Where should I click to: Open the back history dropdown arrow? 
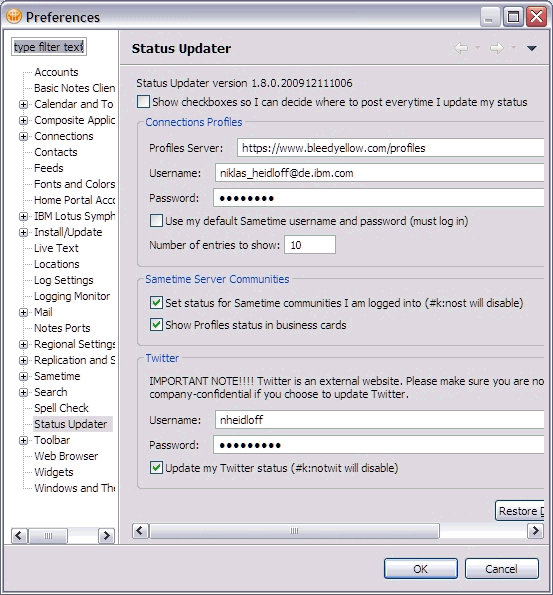click(477, 48)
